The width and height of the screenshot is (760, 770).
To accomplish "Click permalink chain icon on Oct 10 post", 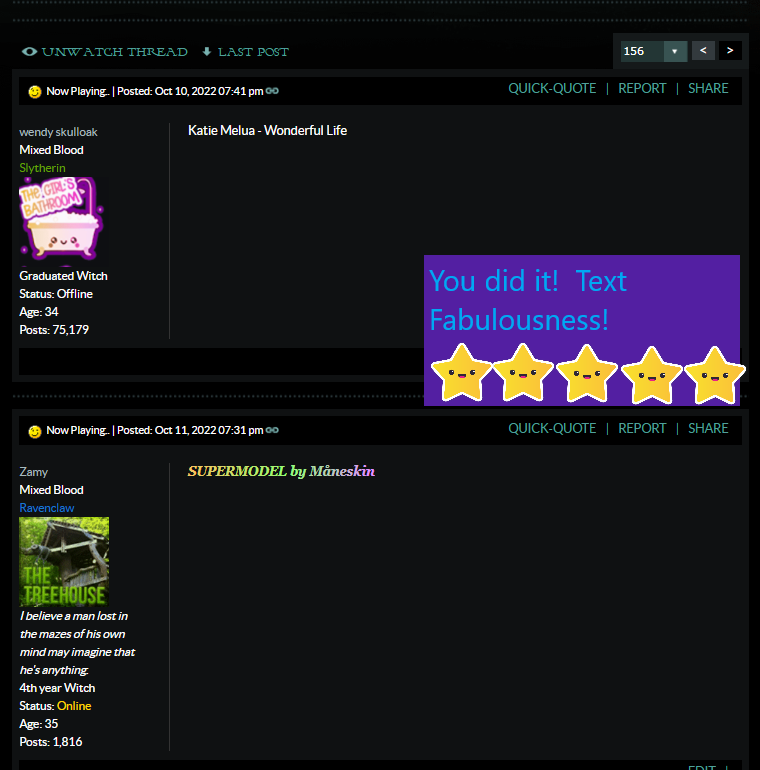I will point(272,91).
